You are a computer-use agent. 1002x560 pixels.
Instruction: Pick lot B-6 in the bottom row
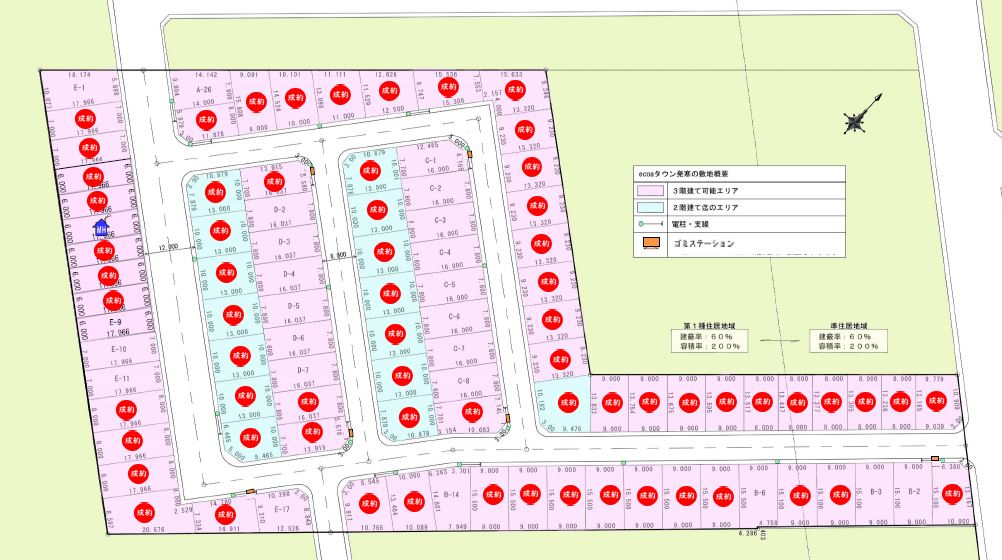tap(759, 493)
